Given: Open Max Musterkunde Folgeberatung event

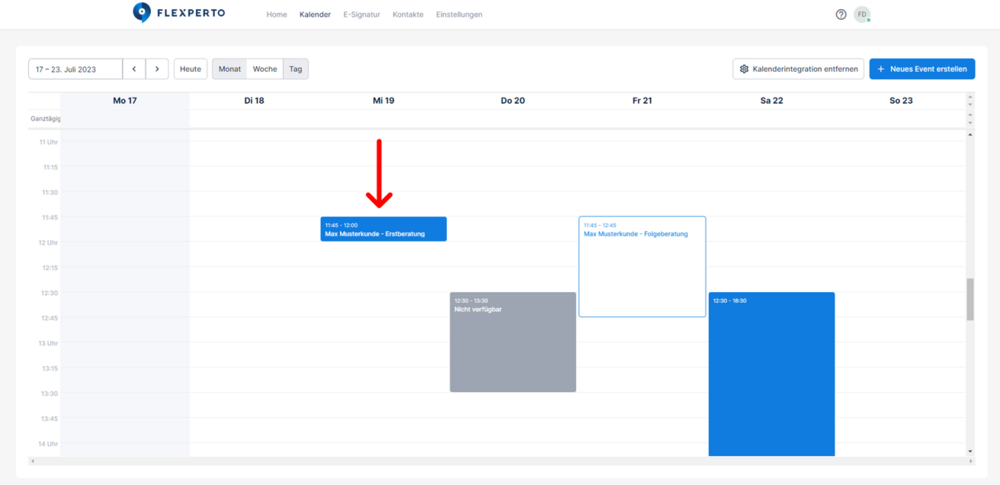Looking at the screenshot, I should [x=642, y=266].
